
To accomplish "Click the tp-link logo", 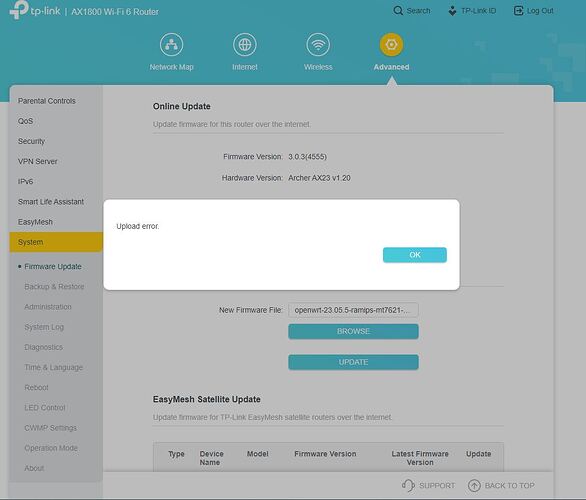I will pos(35,10).
